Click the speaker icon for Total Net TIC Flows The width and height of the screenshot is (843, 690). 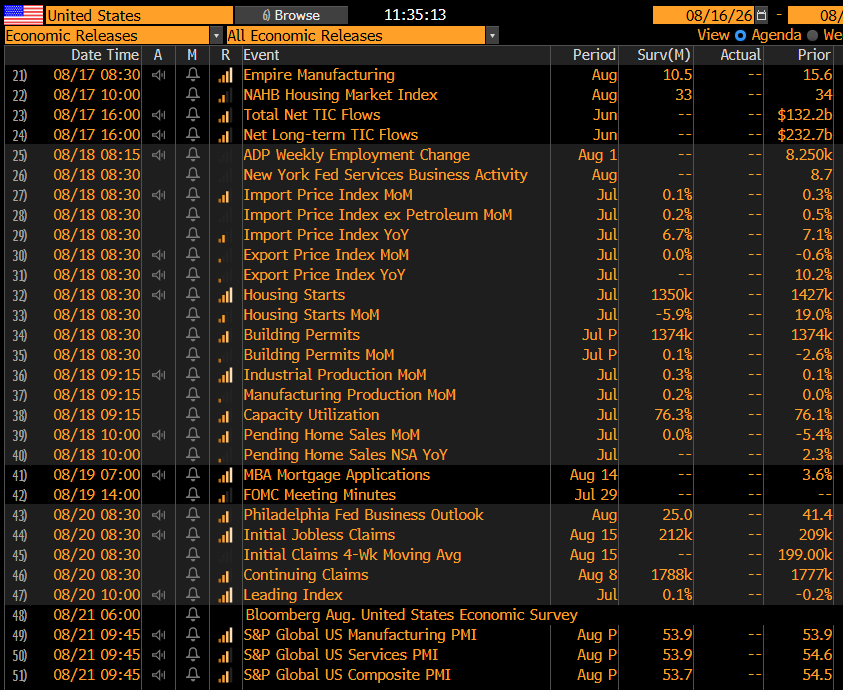pyautogui.click(x=158, y=115)
